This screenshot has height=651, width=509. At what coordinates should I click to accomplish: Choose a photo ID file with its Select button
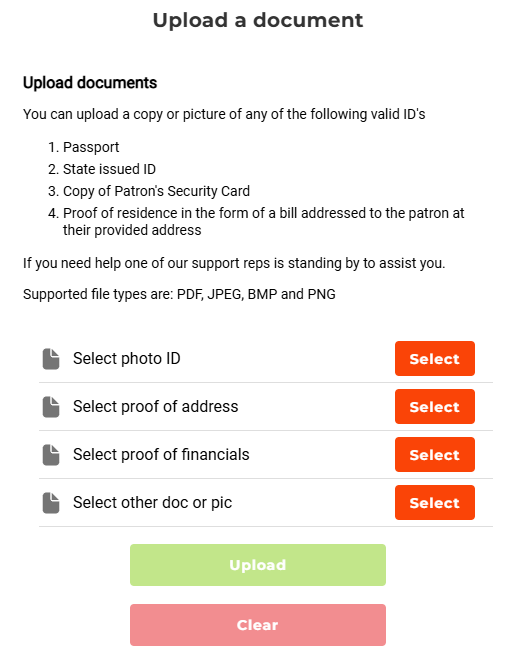click(435, 359)
